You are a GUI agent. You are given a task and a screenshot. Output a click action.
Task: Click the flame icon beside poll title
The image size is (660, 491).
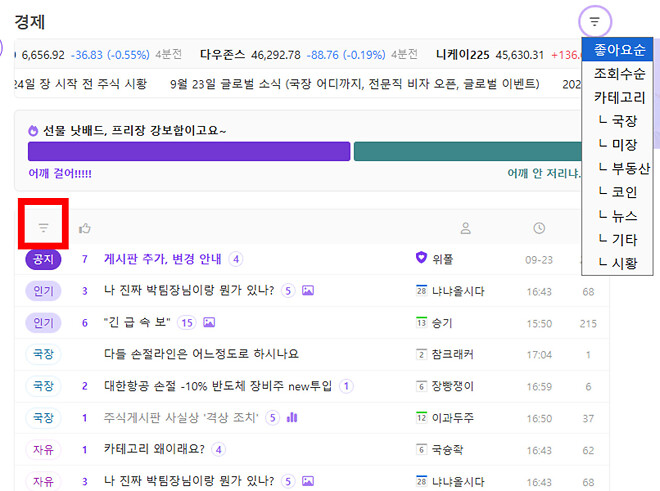33,131
